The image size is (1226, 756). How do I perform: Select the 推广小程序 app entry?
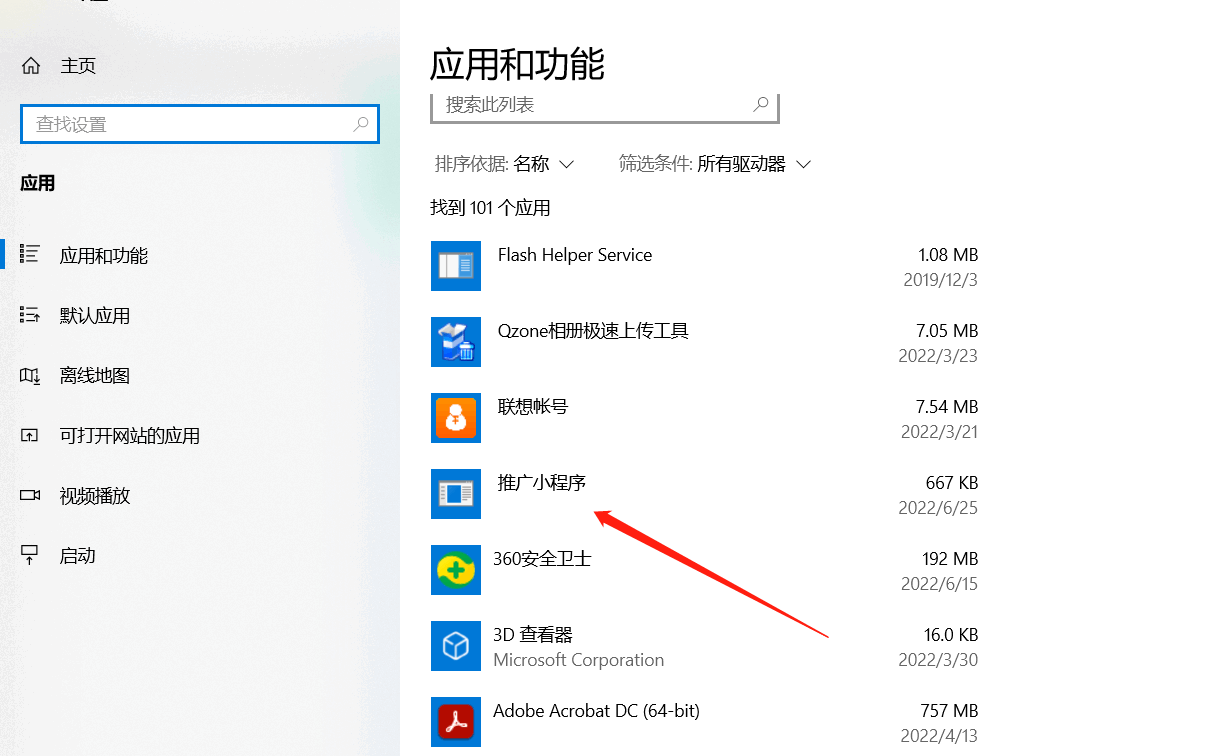(x=705, y=494)
